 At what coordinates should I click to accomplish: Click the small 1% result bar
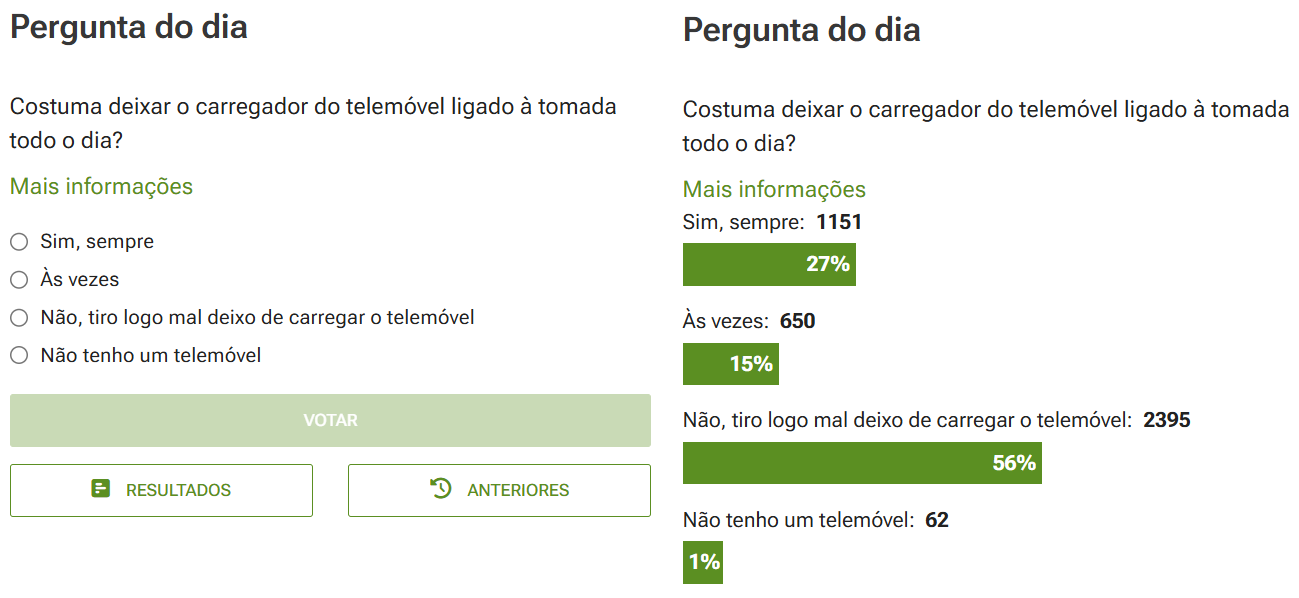point(702,562)
